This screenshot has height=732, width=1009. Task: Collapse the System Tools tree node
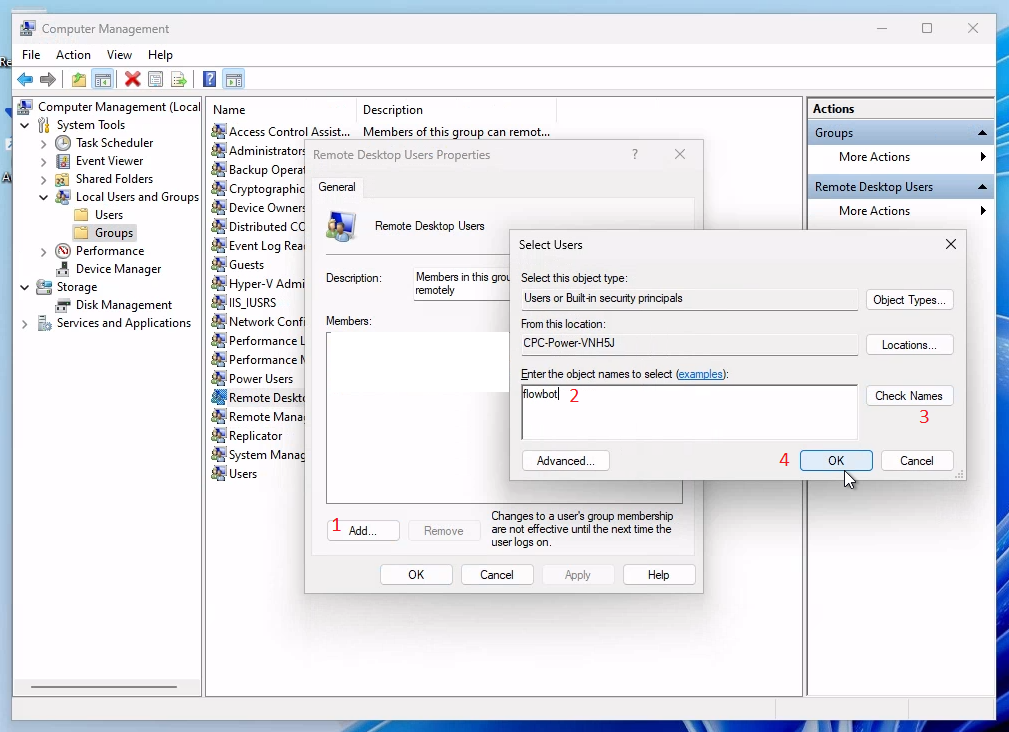pyautogui.click(x=23, y=124)
